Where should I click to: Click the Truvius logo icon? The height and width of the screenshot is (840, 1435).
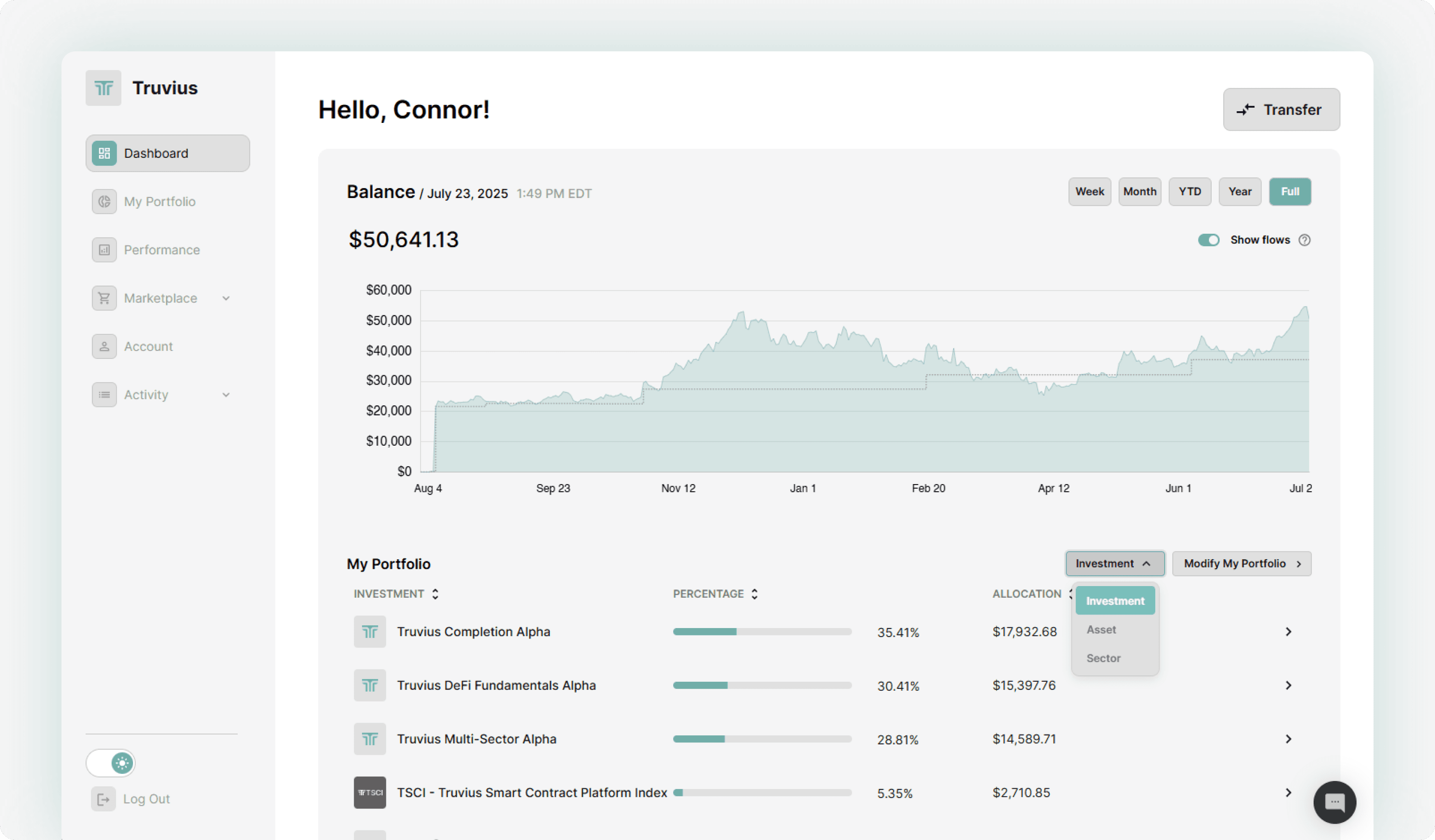click(x=103, y=88)
